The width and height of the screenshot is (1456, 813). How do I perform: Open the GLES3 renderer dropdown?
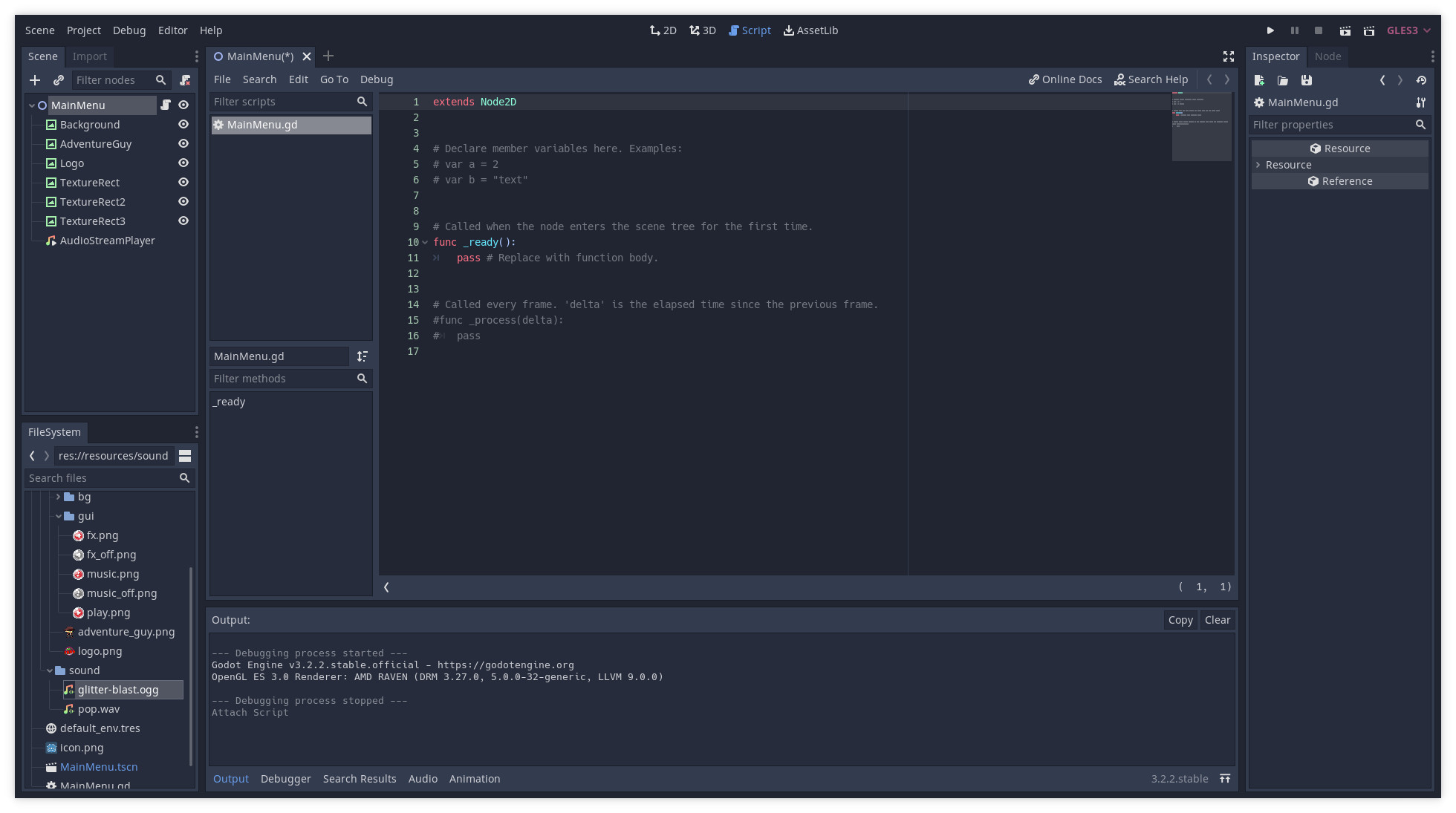(1408, 30)
